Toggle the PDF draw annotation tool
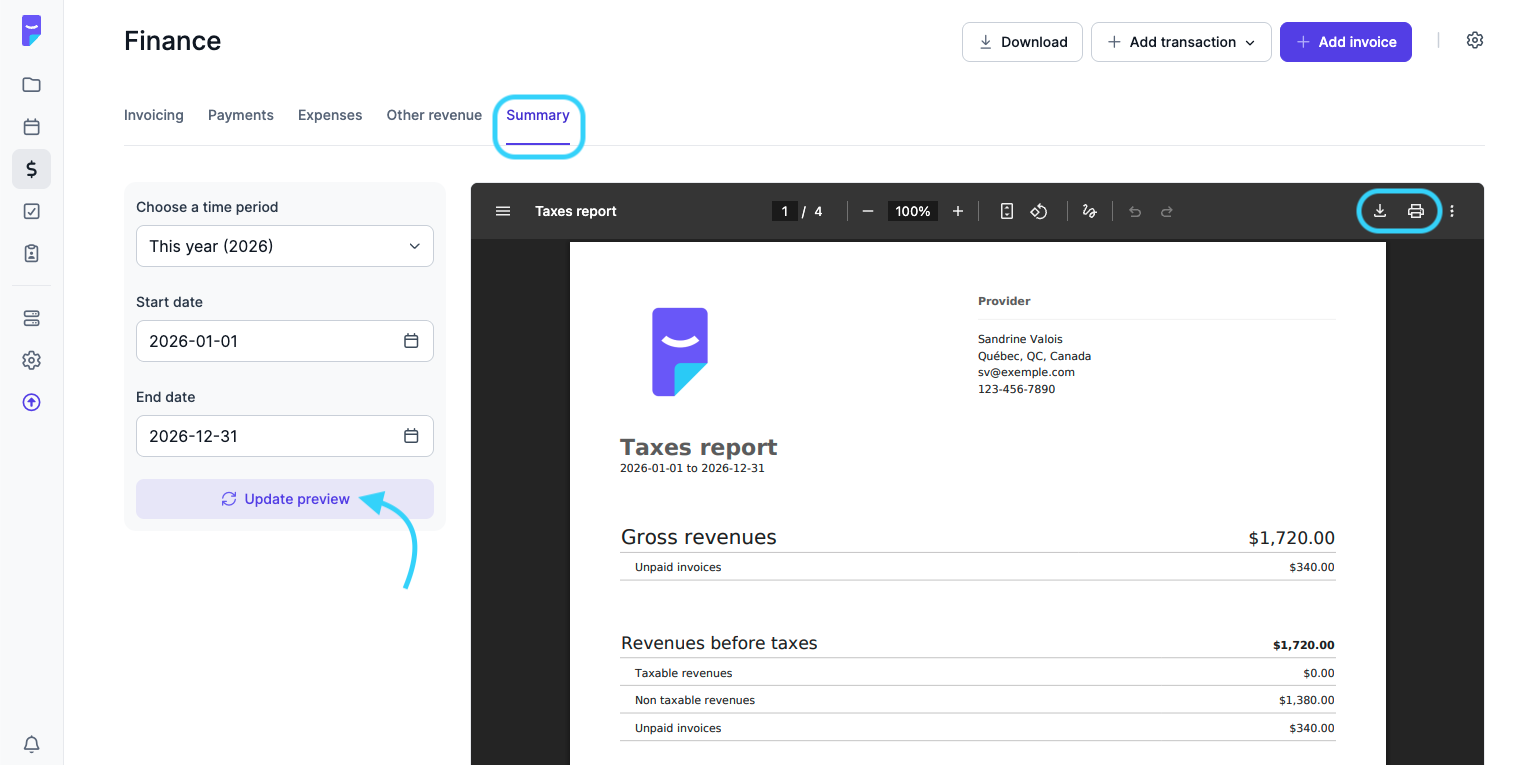1513x765 pixels. (1089, 211)
